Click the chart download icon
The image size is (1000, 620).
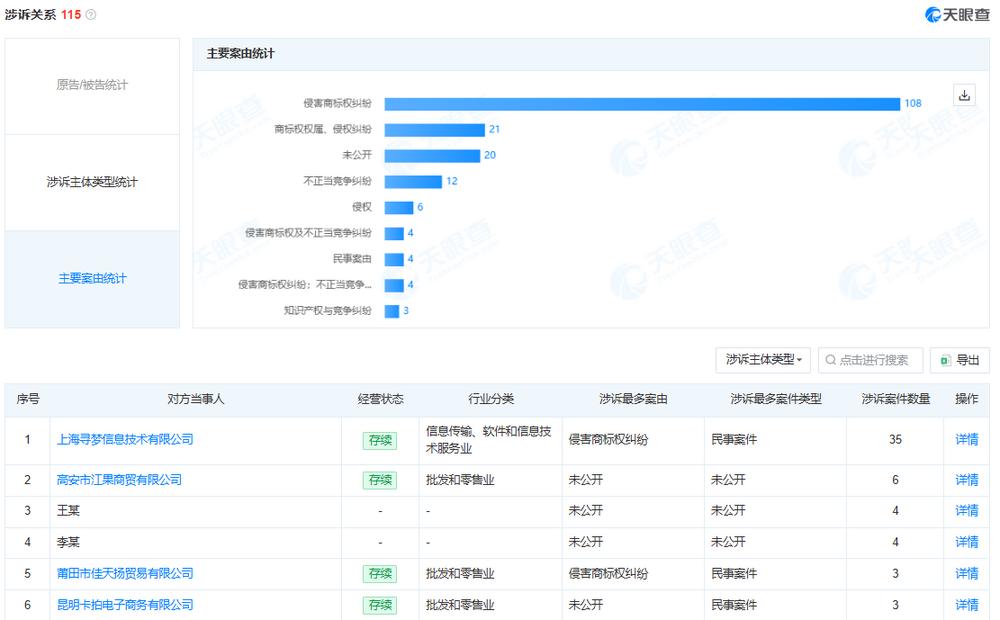click(x=964, y=96)
